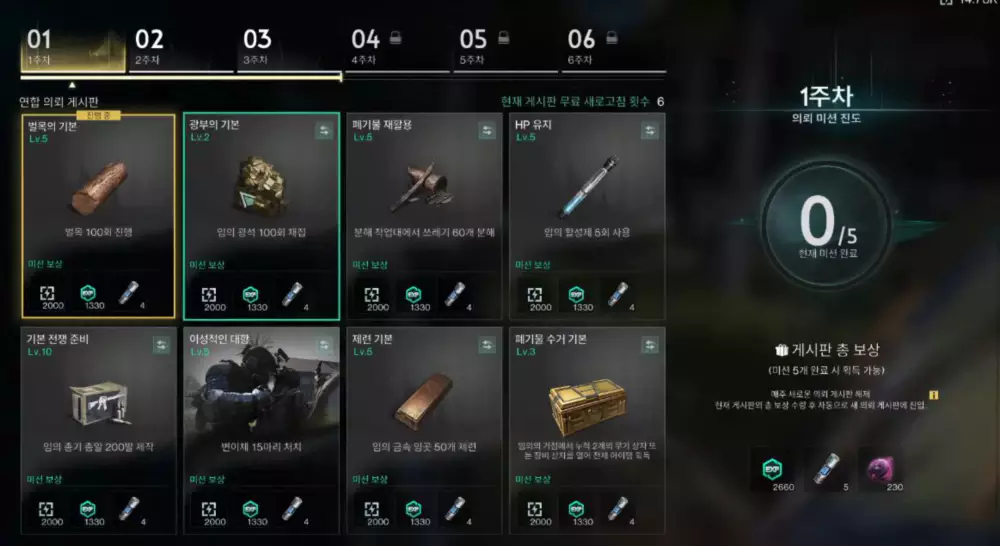Click swap icon on 폐기물 재활용 card

point(487,131)
